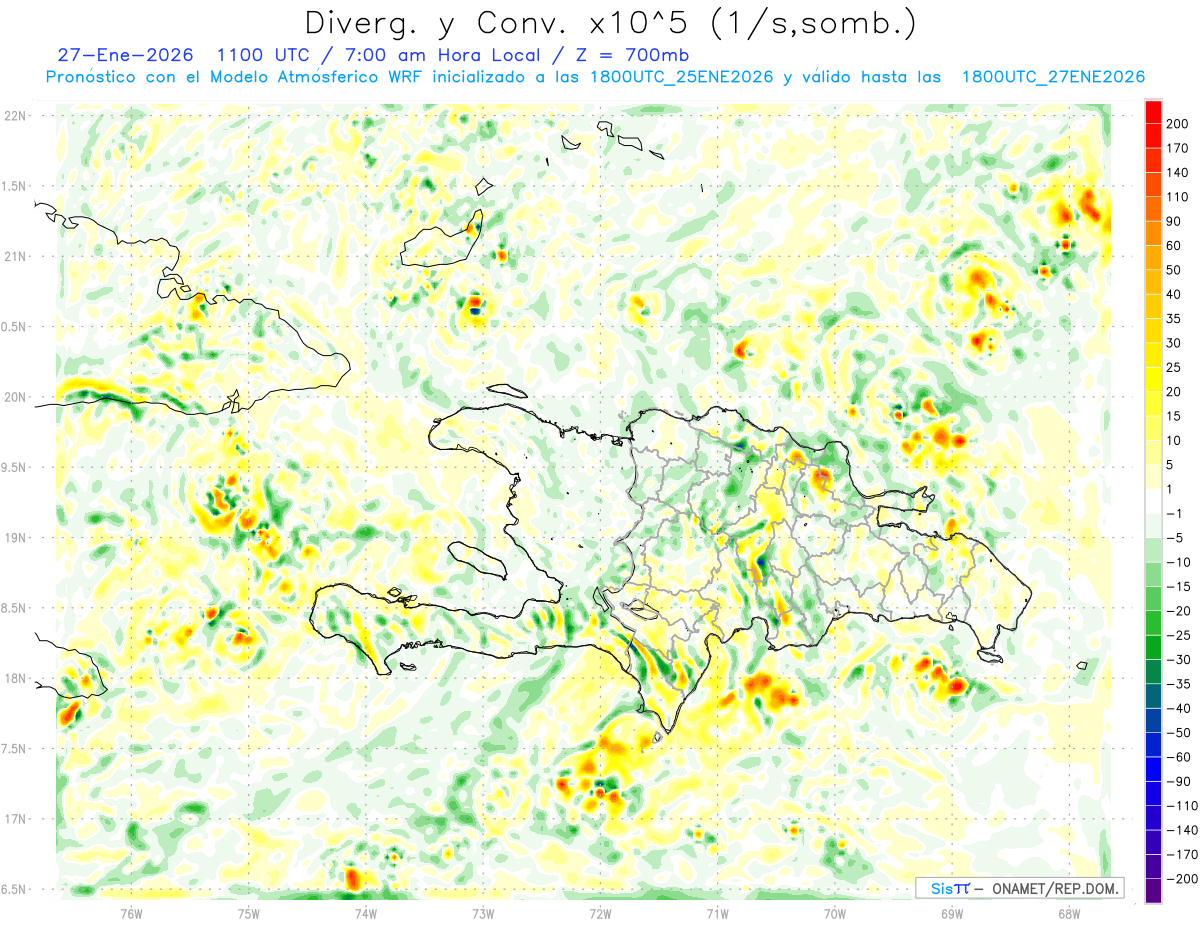Click the "17N" latitude label

click(16, 819)
